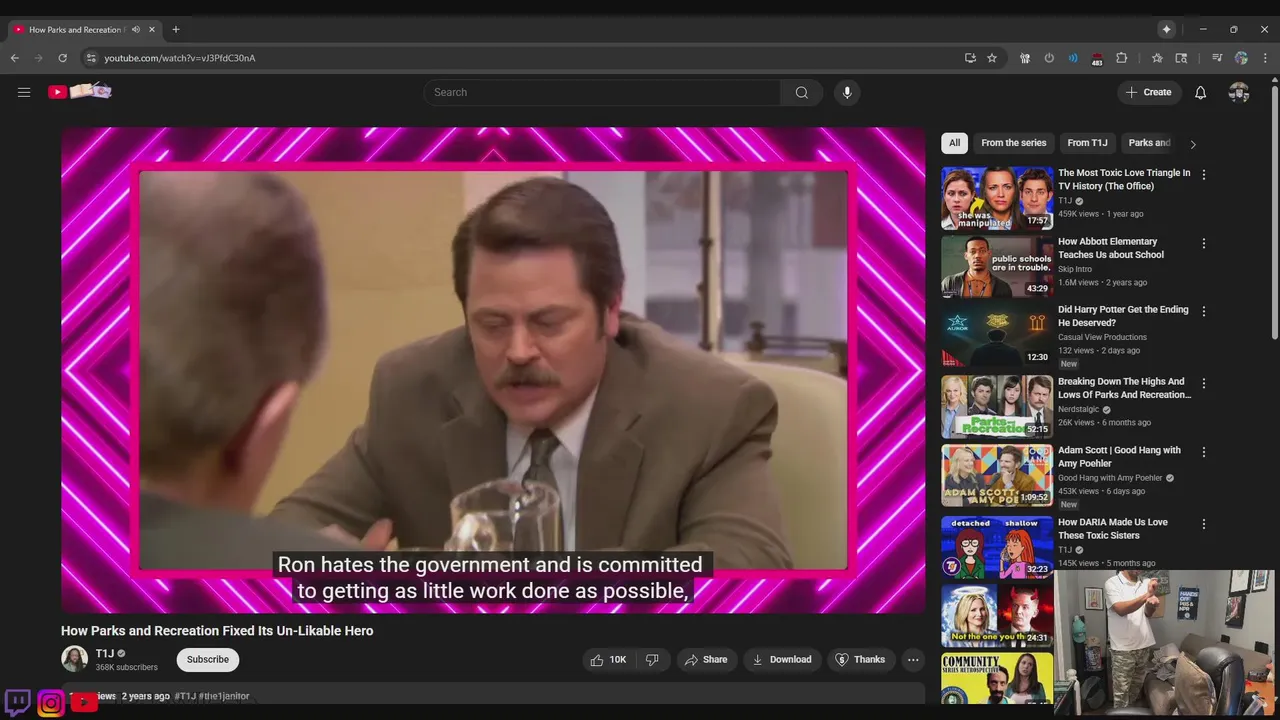Open YouTube notifications bell
The height and width of the screenshot is (720, 1280).
[x=1201, y=92]
